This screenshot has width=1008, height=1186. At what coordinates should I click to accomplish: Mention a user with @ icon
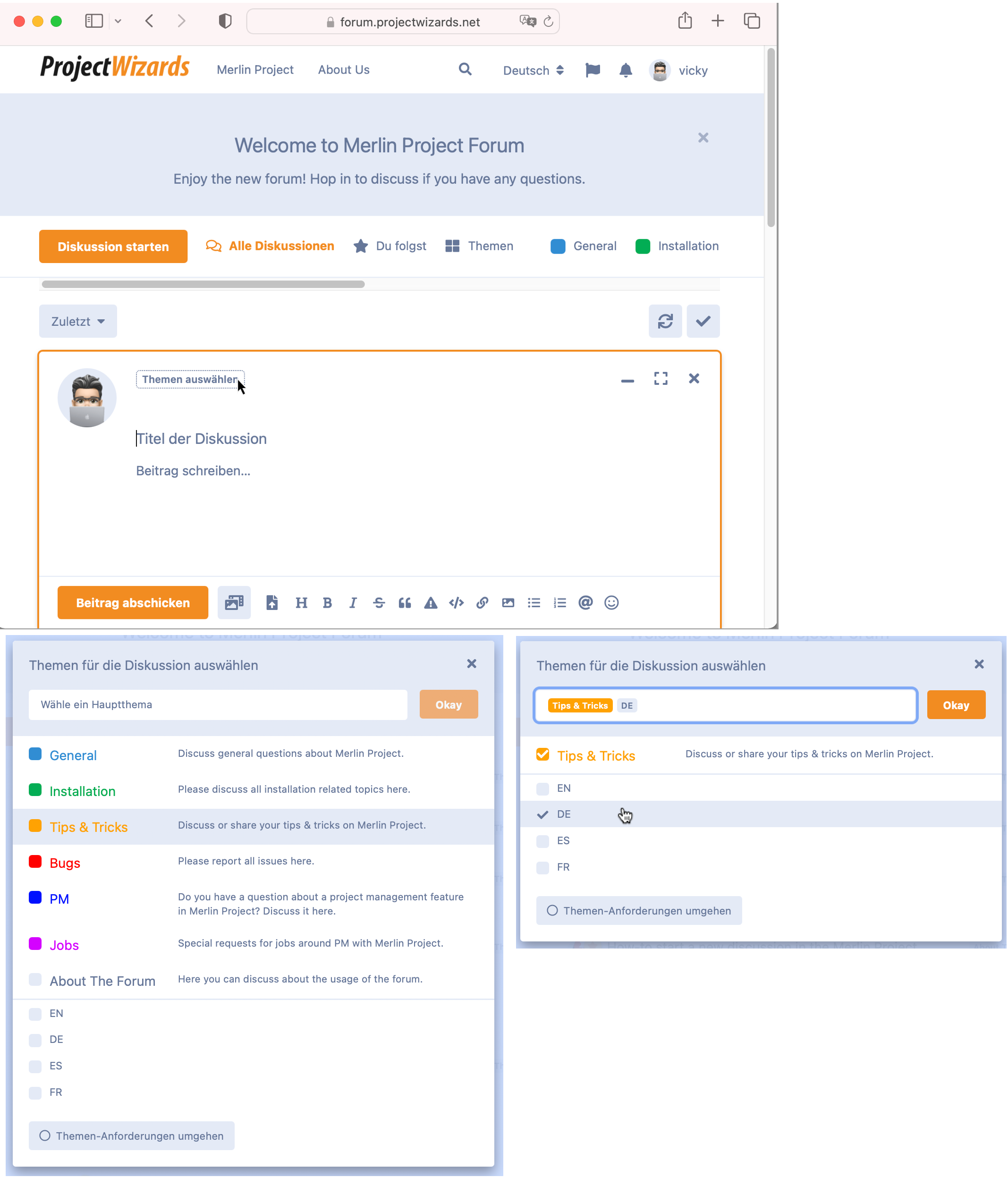click(586, 603)
